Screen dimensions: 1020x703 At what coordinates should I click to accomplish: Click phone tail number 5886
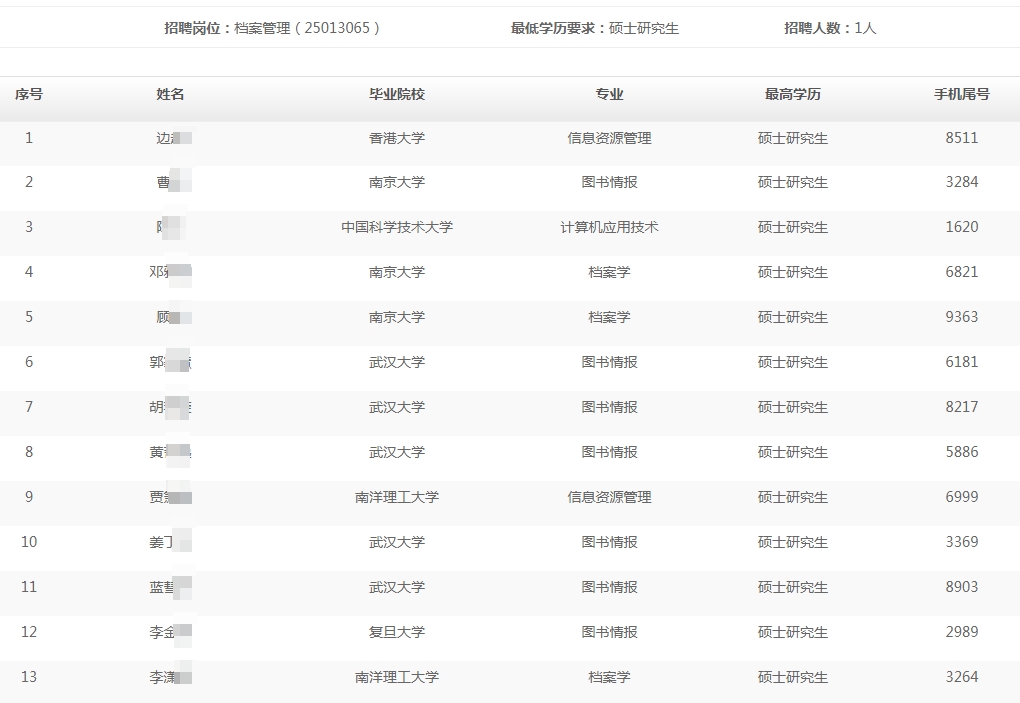961,452
